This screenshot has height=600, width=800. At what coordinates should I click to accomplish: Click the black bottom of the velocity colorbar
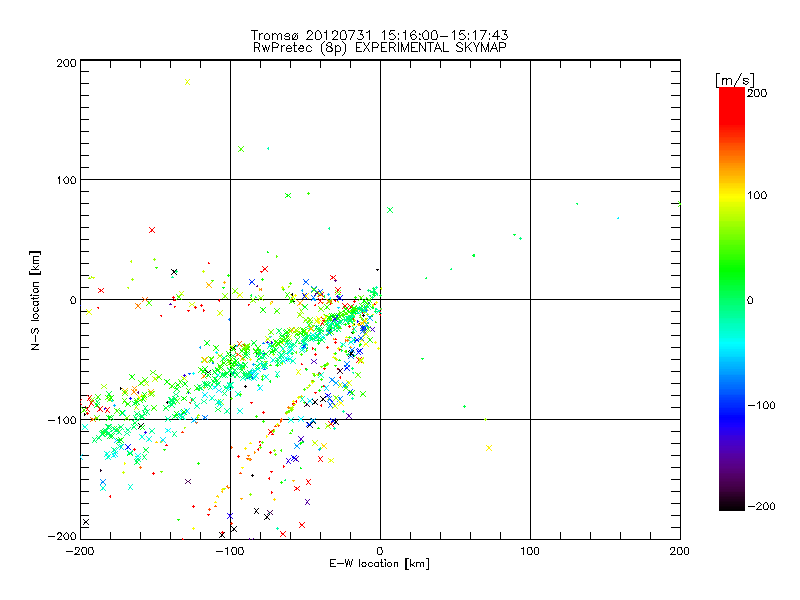(x=732, y=503)
